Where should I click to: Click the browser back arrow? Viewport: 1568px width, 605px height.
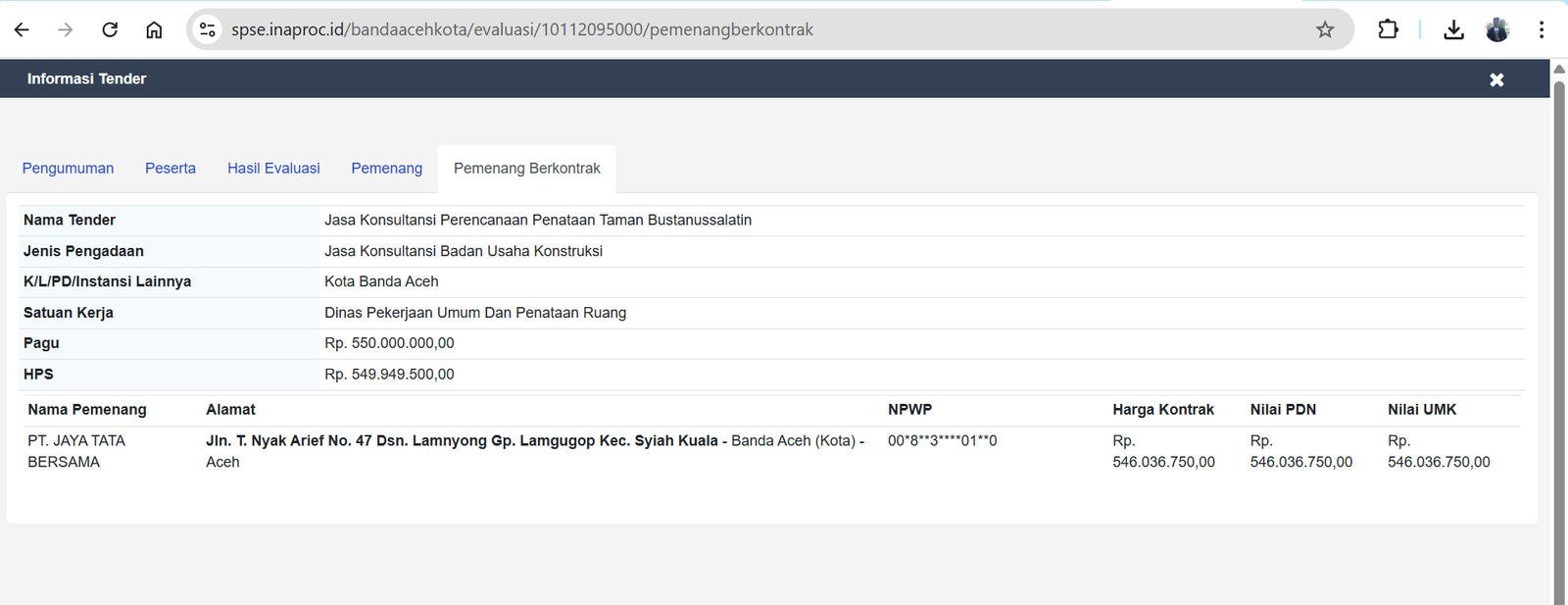22,30
